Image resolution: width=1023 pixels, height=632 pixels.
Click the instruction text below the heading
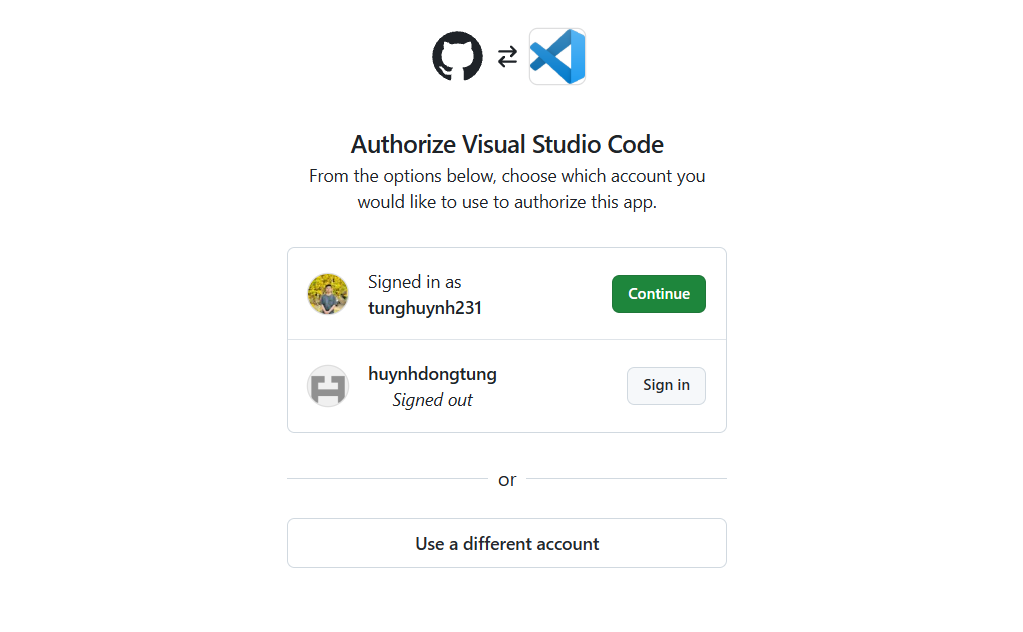[506, 188]
